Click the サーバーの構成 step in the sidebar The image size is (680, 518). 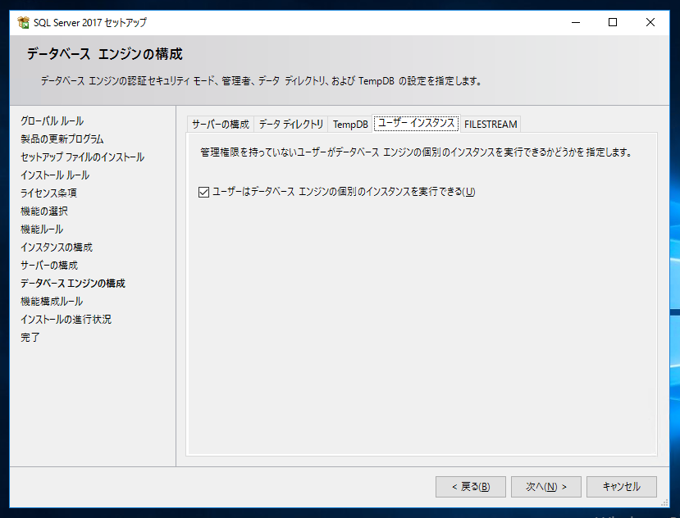(x=49, y=265)
